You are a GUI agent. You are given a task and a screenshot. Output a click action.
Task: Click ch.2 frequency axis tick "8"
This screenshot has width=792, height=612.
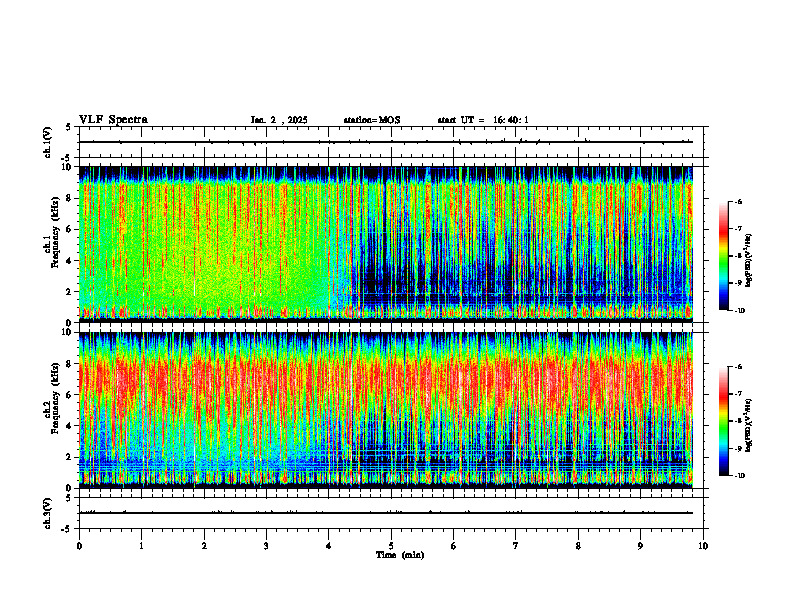69,364
